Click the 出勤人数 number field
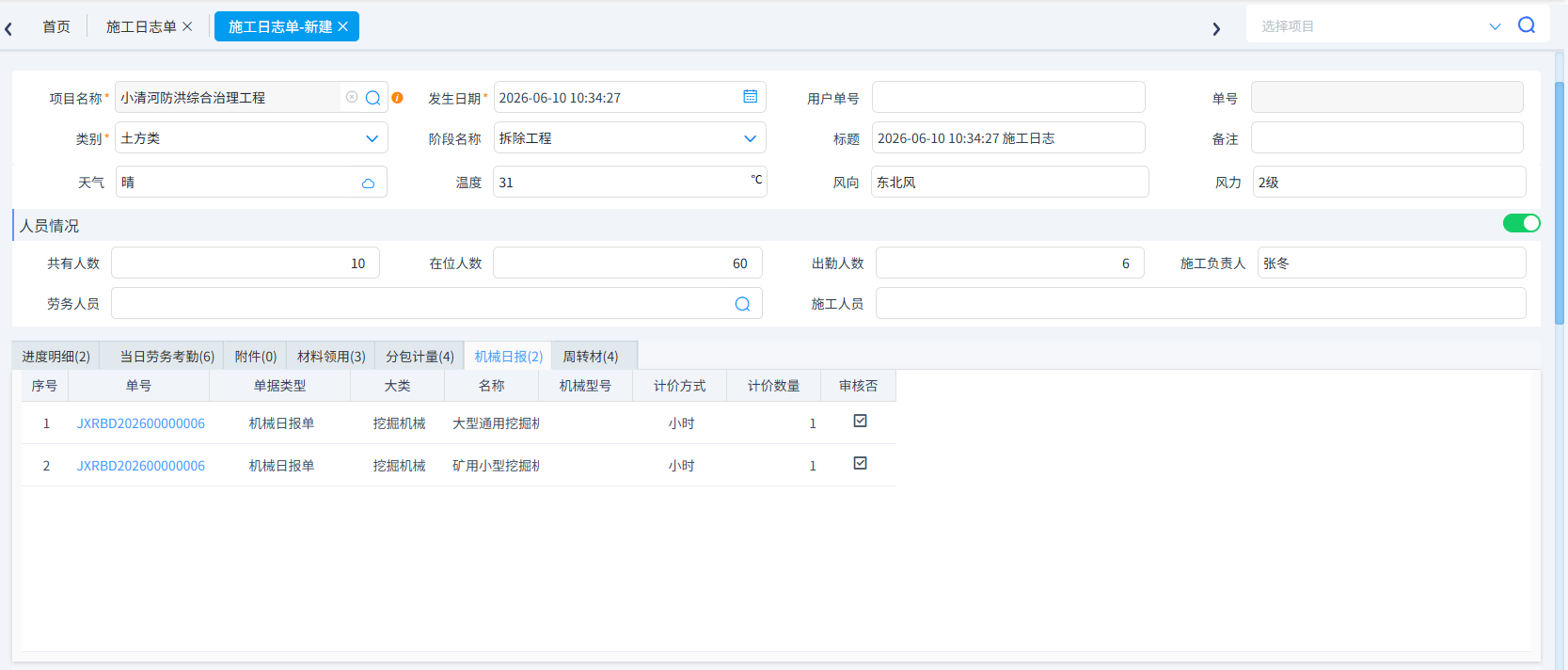1568x670 pixels. point(1010,263)
